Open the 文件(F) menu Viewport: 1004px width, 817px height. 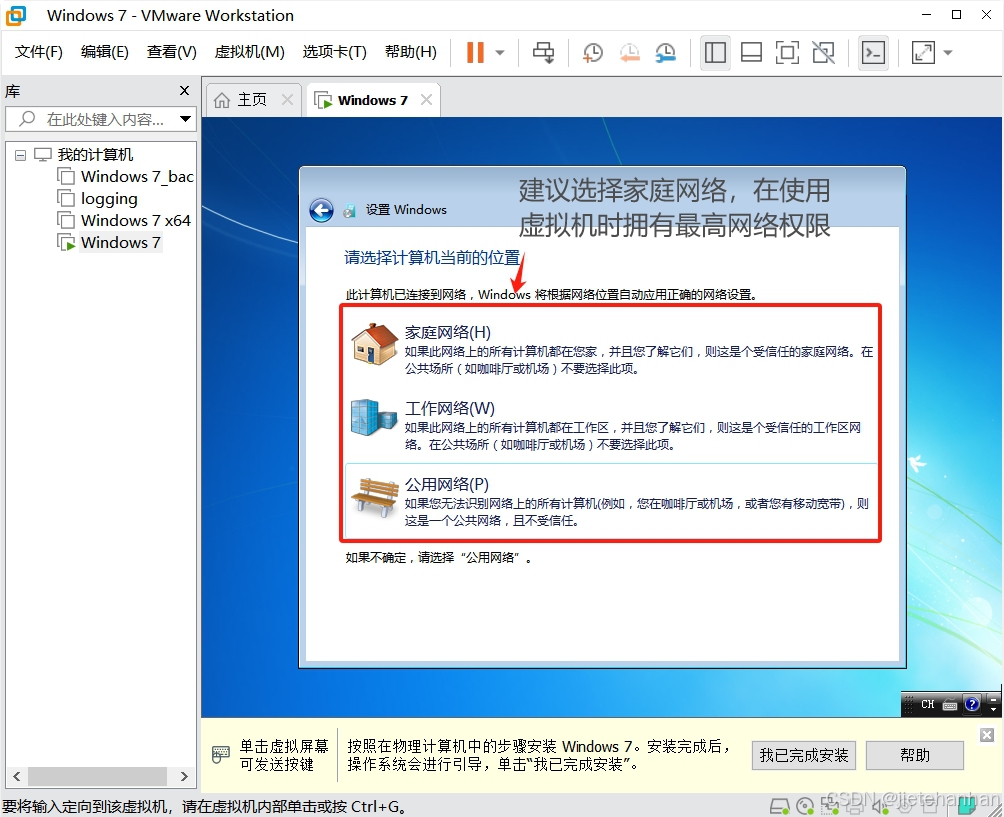click(x=38, y=52)
